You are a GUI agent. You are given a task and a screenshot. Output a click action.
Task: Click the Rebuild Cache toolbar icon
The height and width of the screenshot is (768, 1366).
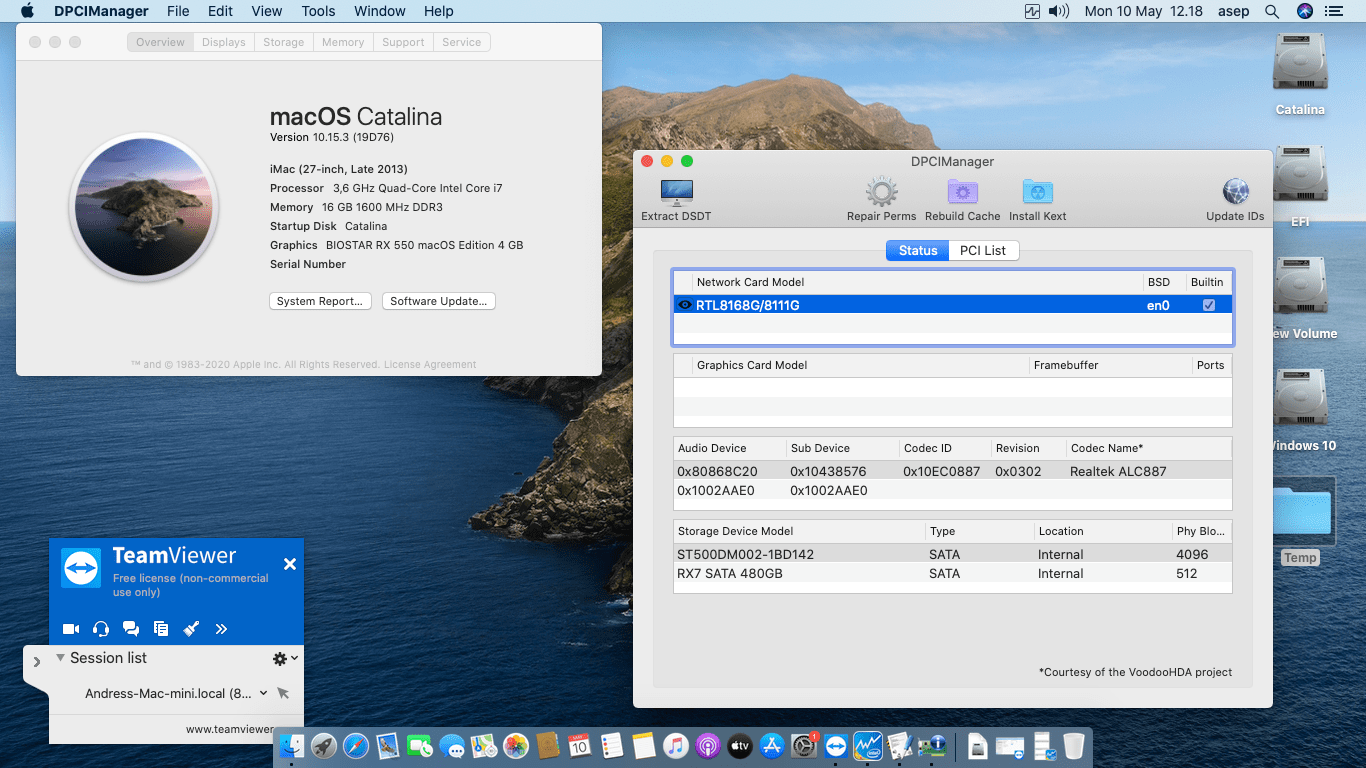coord(962,199)
